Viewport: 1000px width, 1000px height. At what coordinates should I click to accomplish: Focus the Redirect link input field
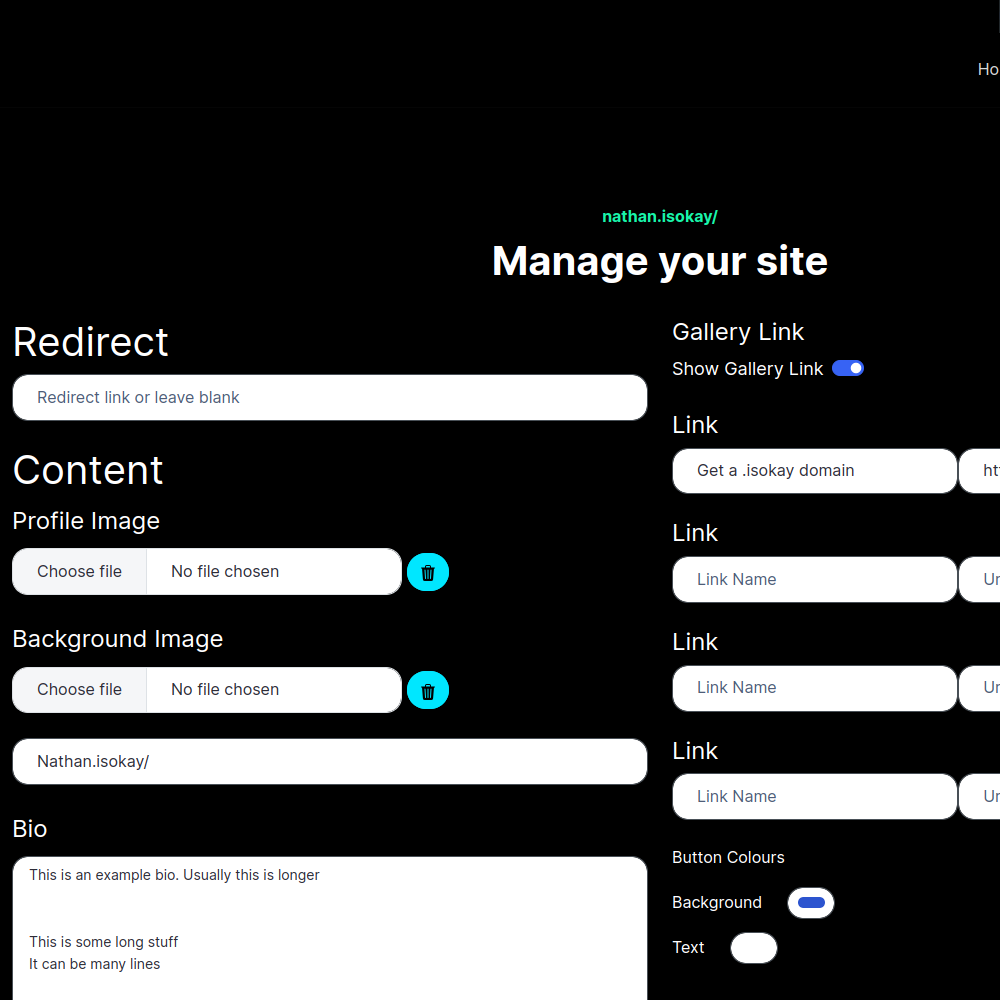click(x=329, y=398)
